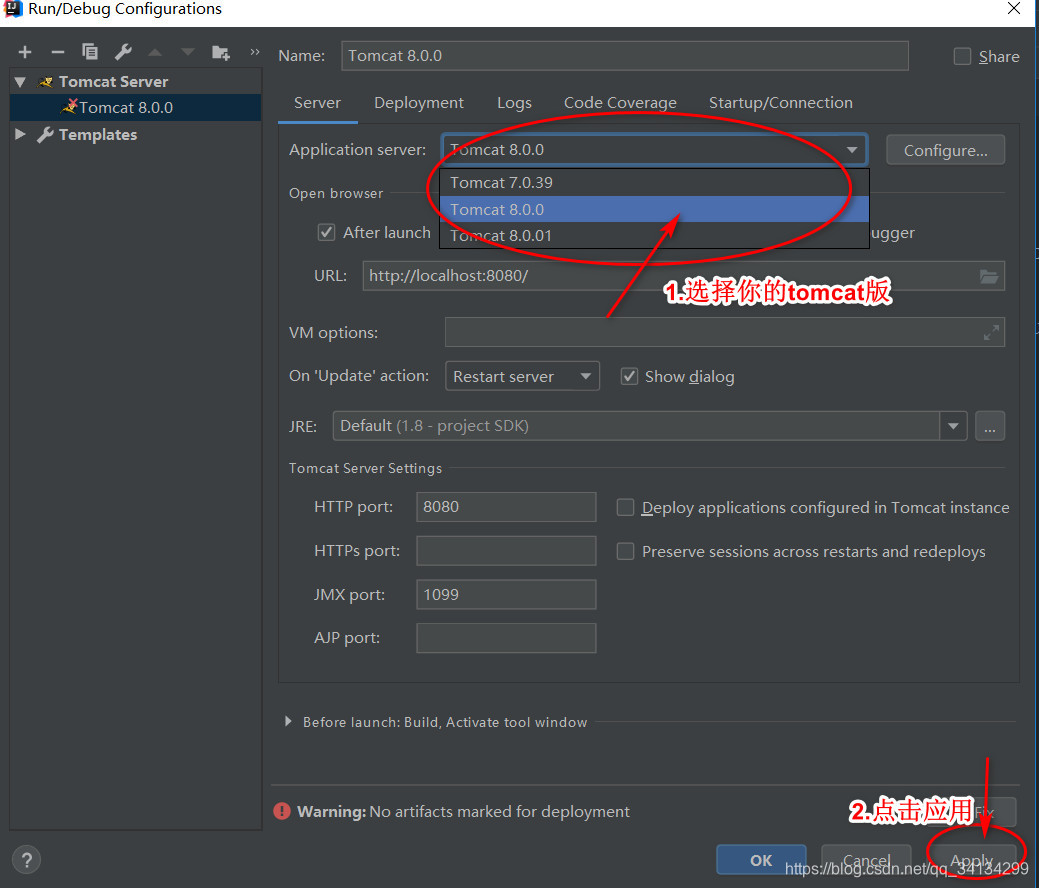This screenshot has width=1039, height=888.
Task: Choose Tomcat 8.0.0 from dropdown list
Action: point(654,209)
